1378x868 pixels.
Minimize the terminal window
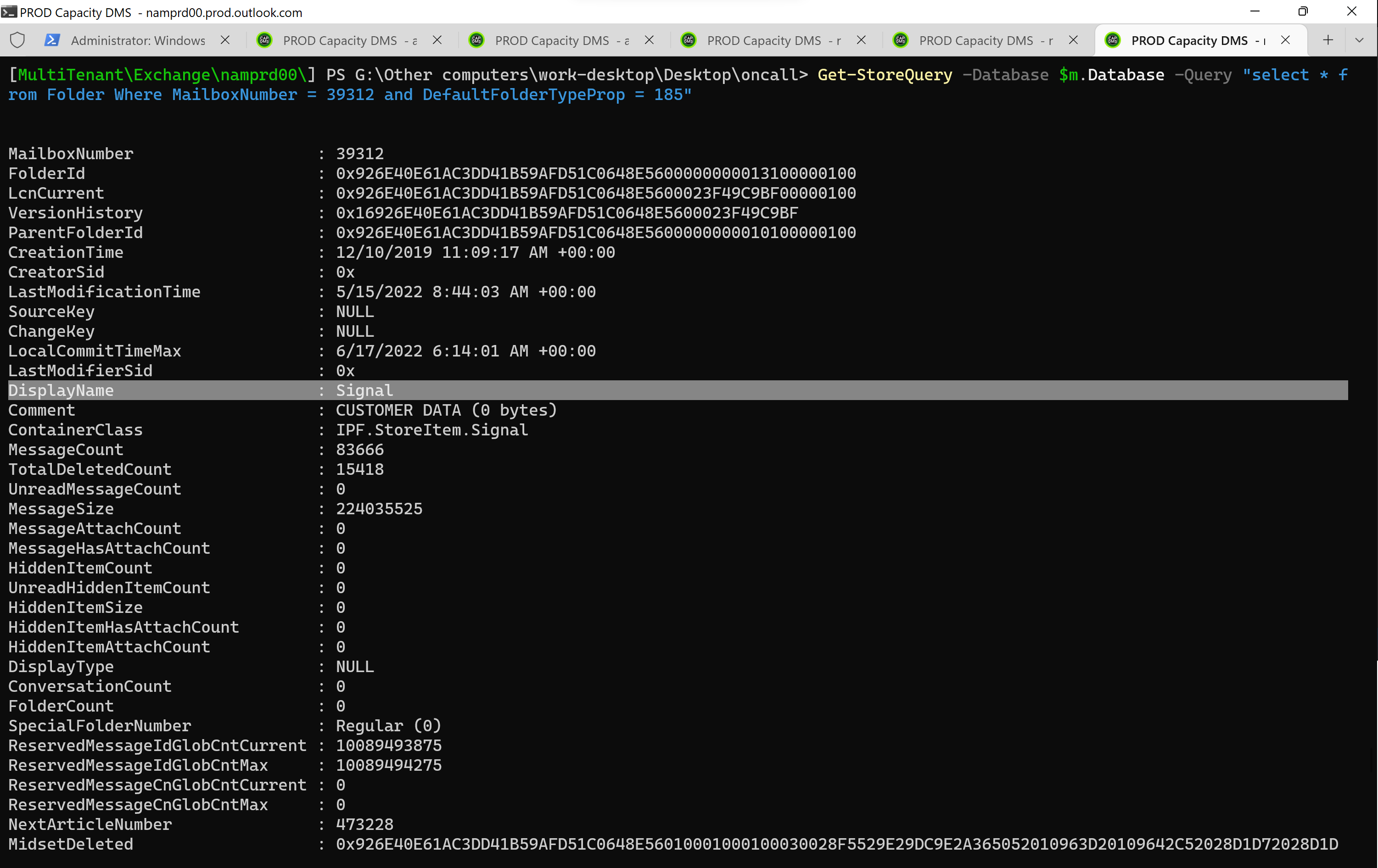[1255, 11]
